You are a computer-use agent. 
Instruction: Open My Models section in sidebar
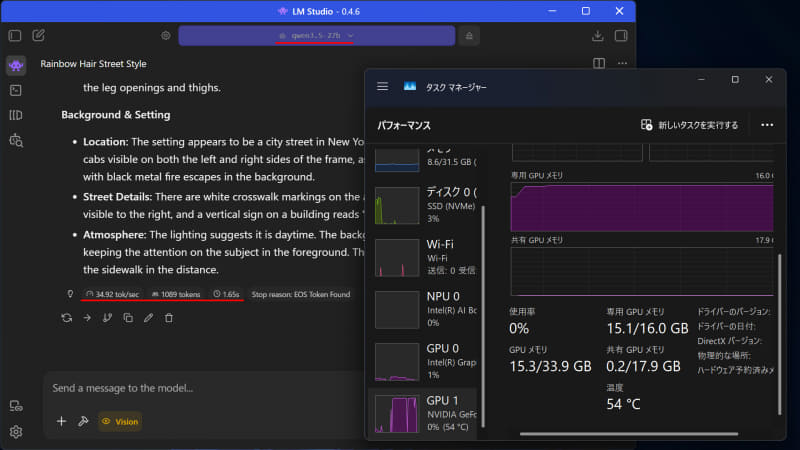(16, 115)
